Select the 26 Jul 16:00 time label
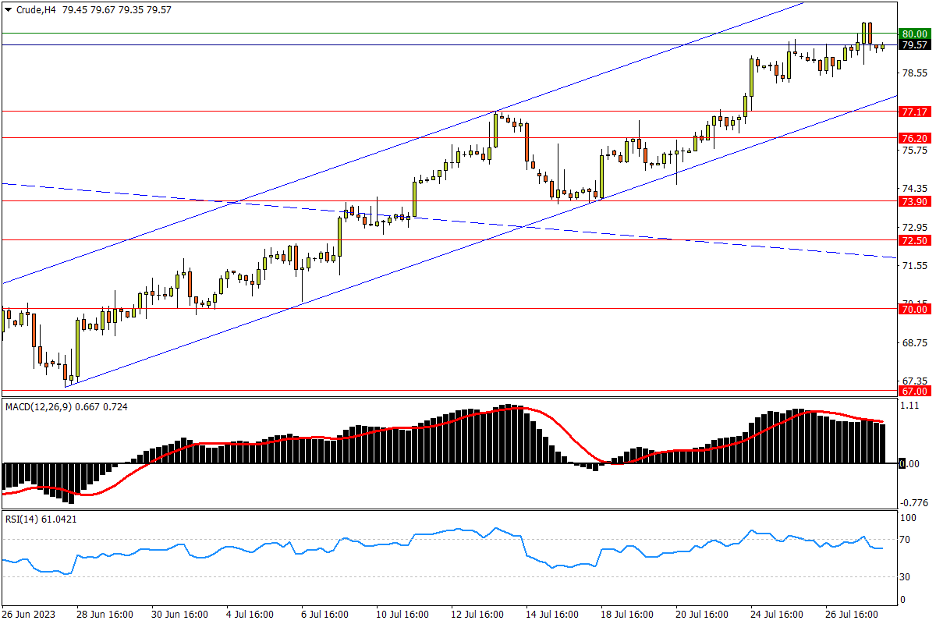This screenshot has height=624, width=936. pos(853,613)
